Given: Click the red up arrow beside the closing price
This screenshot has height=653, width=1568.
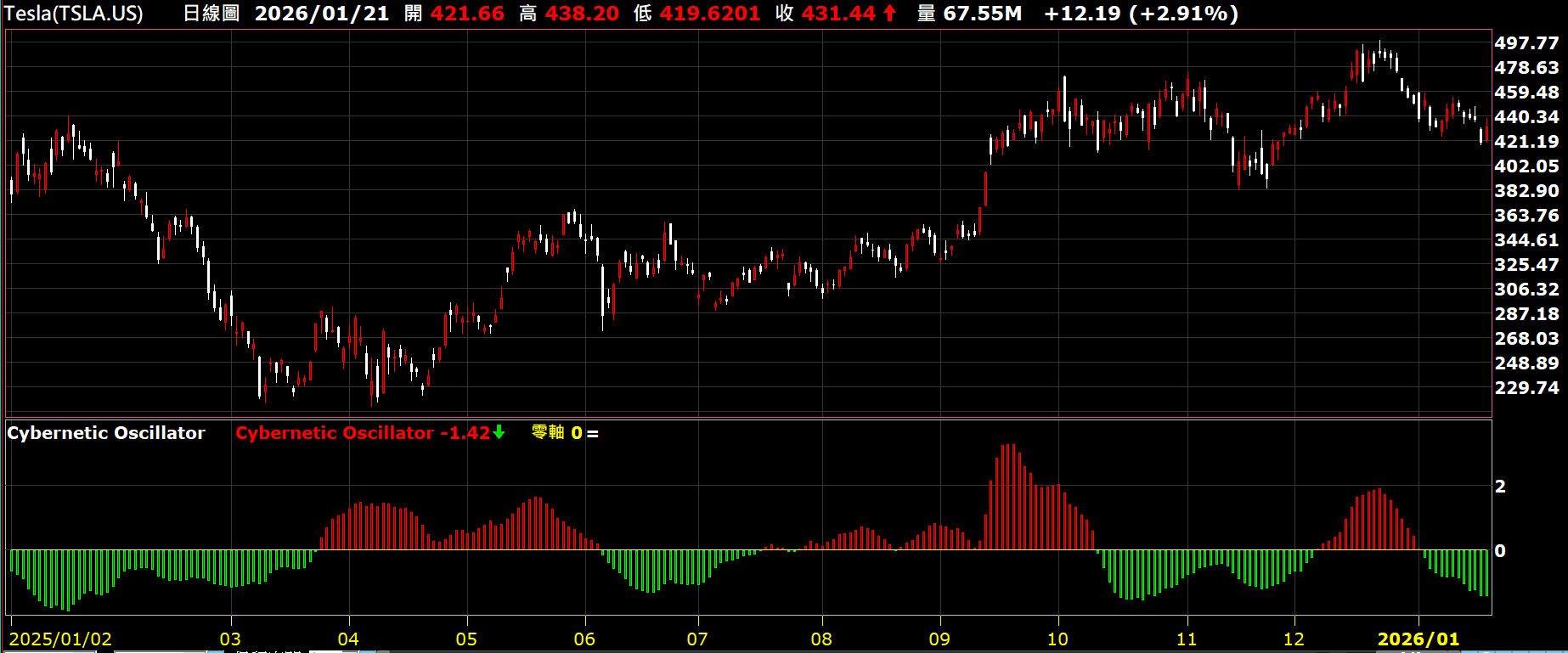Looking at the screenshot, I should [889, 14].
